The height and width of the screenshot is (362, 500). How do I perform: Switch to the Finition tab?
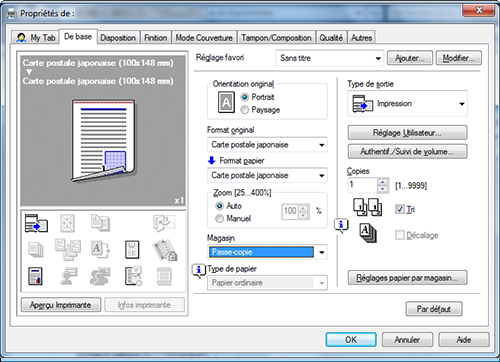tap(156, 38)
